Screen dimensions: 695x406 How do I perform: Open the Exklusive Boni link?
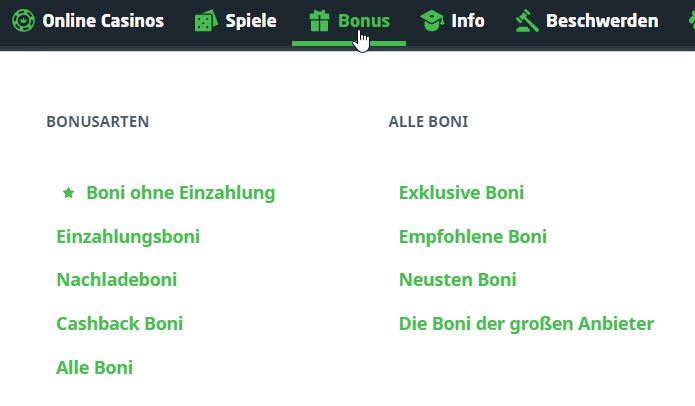pos(461,193)
